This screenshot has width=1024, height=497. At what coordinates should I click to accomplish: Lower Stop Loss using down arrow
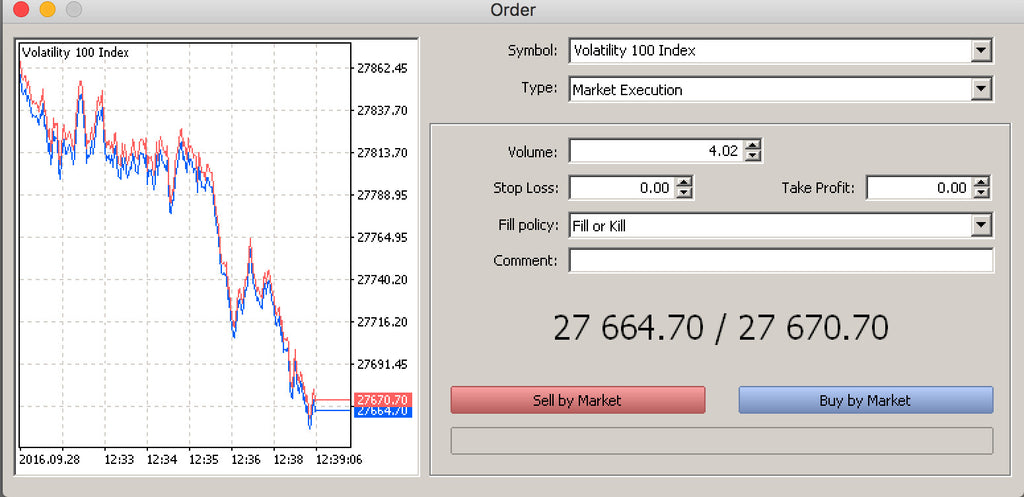(x=684, y=193)
